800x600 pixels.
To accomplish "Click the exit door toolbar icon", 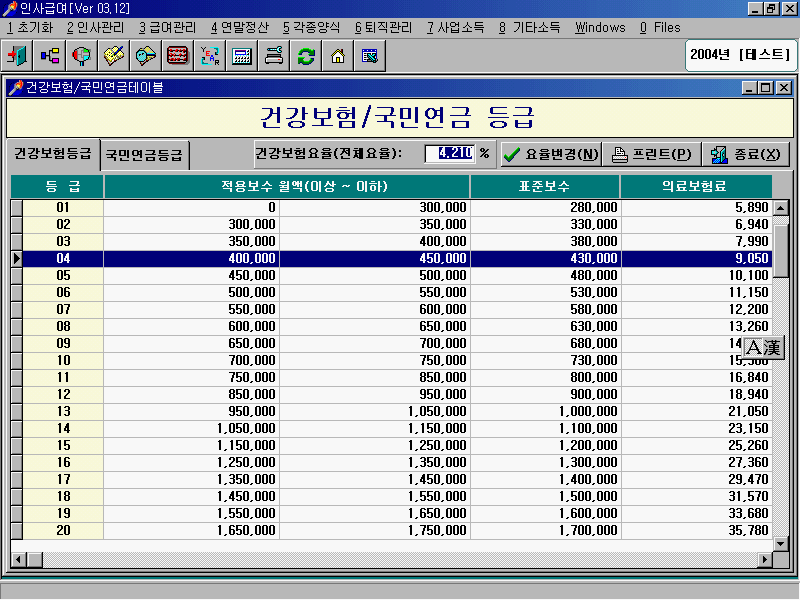I will 17,56.
